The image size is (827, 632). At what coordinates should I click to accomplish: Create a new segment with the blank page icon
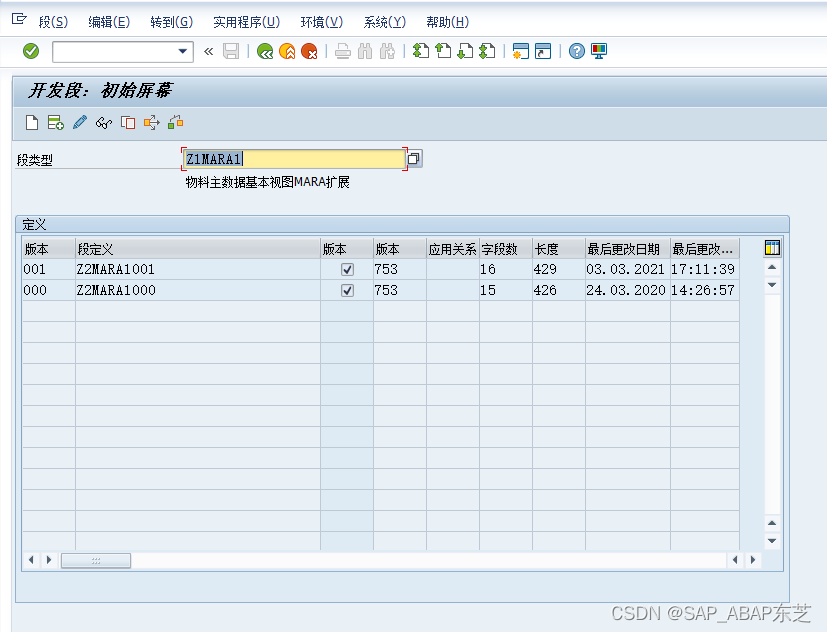click(x=31, y=122)
